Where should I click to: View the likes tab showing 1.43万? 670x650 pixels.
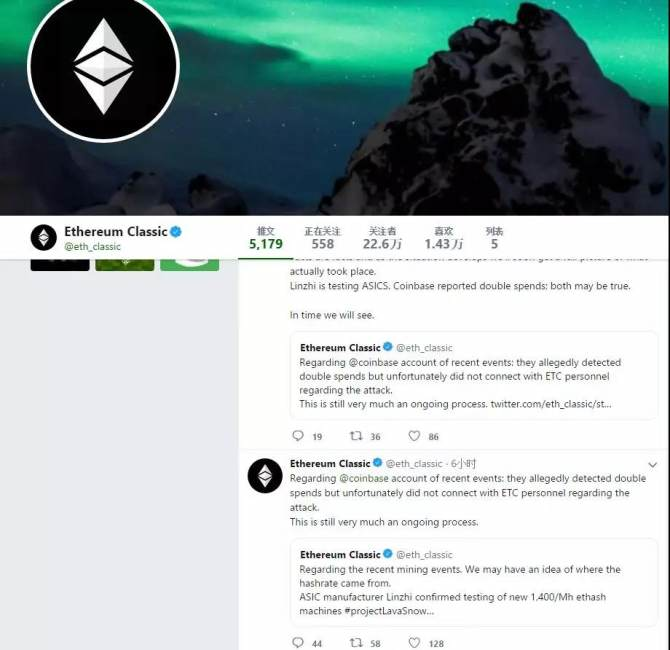pos(444,238)
